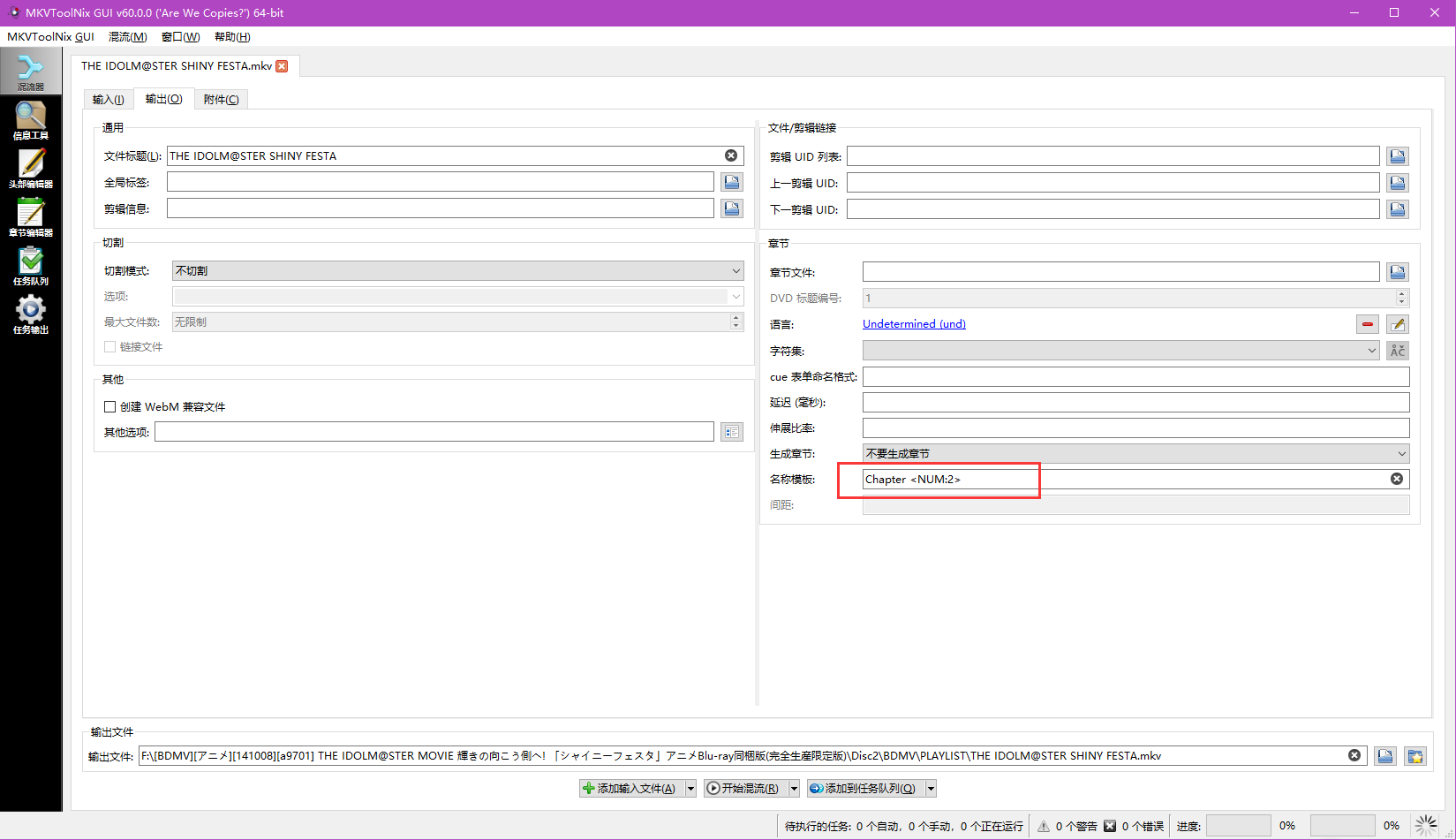Click stretch ratio (伸展比率) input field
Image resolution: width=1456 pixels, height=840 pixels.
point(1135,428)
